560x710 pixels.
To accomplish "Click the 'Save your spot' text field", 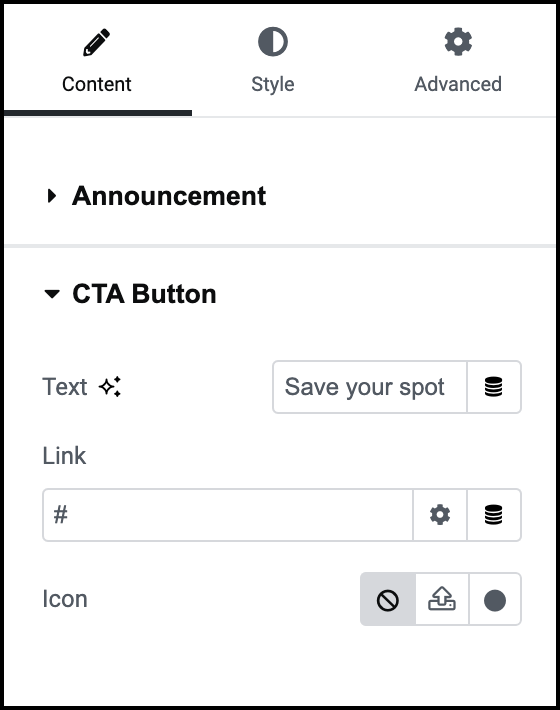I will coord(370,387).
